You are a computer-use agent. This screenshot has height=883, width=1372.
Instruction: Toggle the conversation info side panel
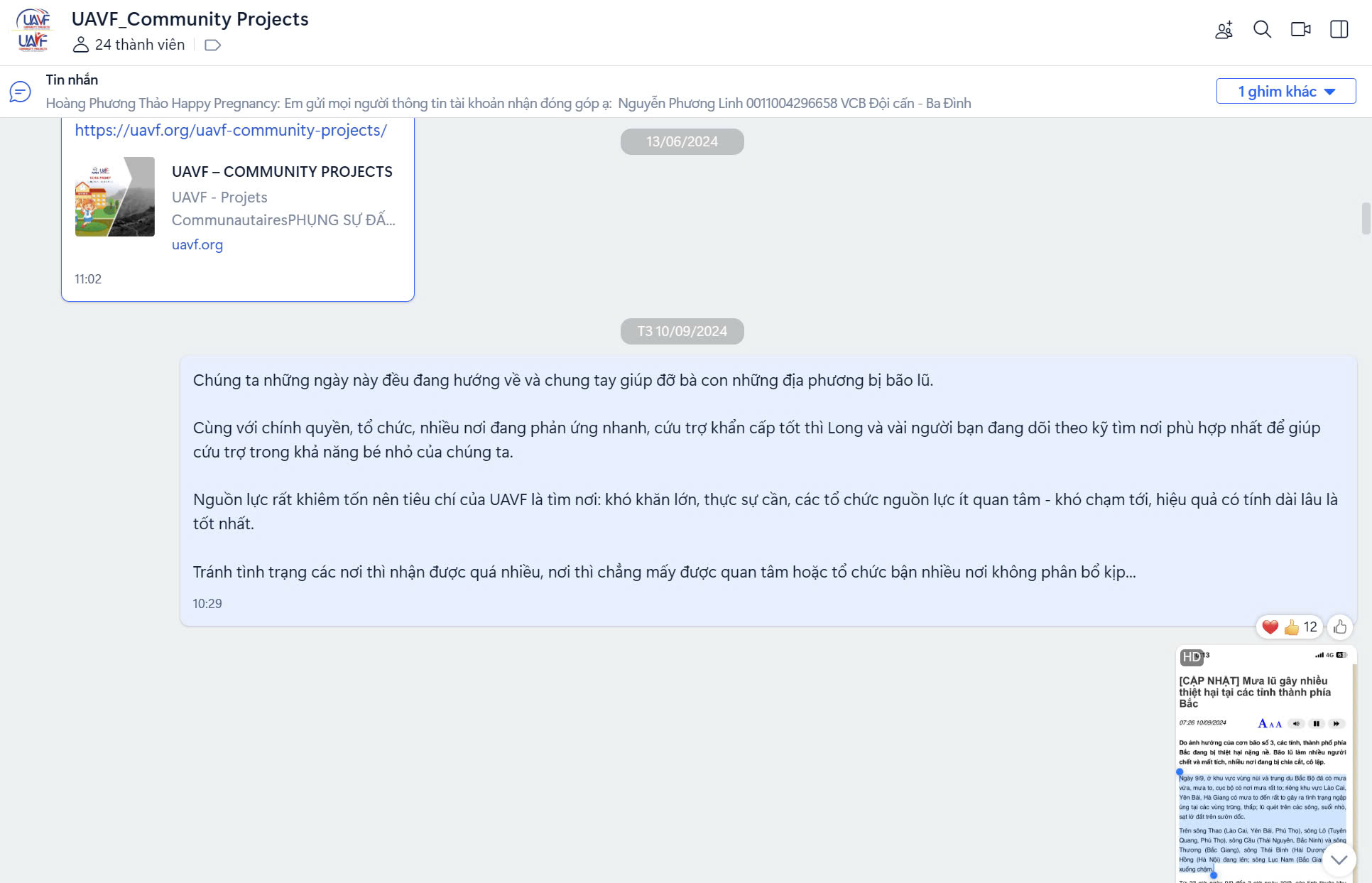(x=1339, y=30)
